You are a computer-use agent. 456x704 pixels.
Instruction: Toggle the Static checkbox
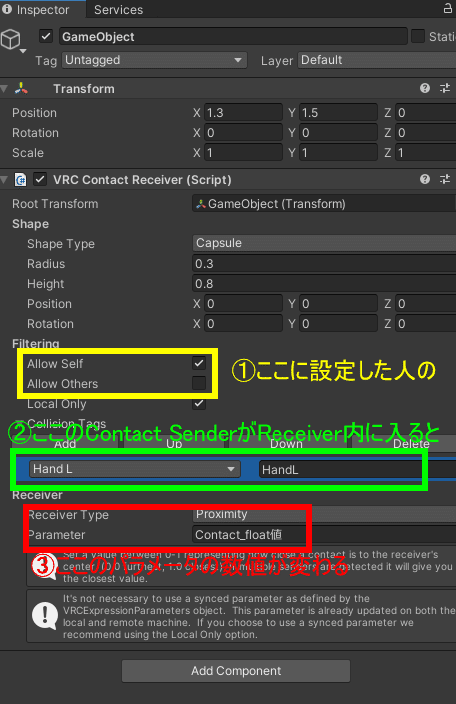[x=418, y=36]
